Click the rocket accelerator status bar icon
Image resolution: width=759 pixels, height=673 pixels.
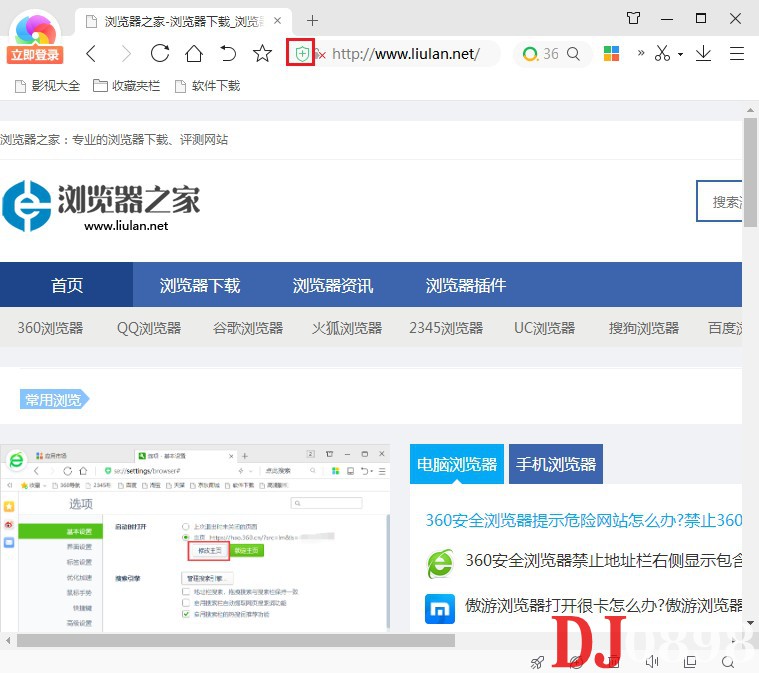[x=537, y=661]
